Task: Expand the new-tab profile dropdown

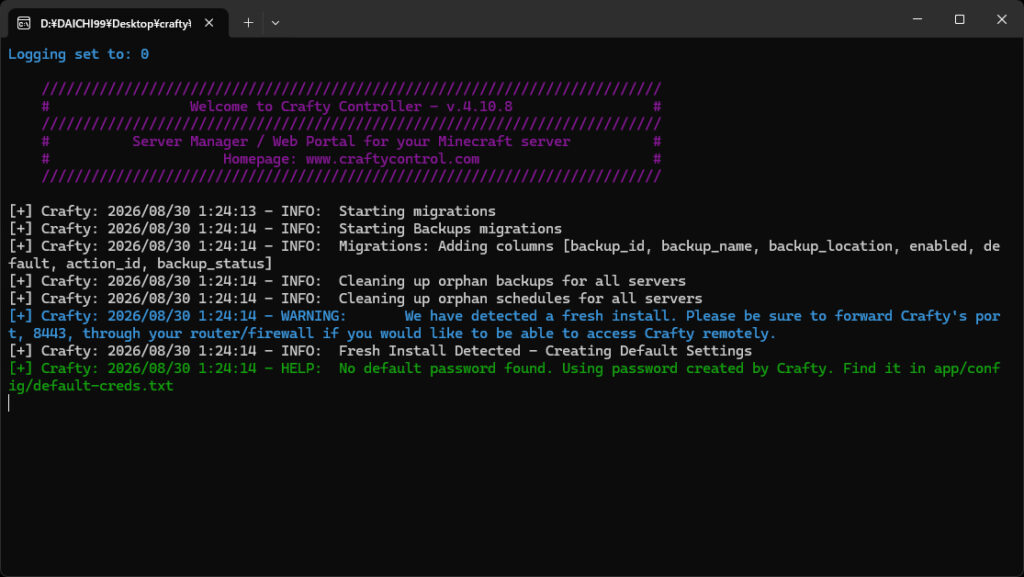Action: coord(276,23)
